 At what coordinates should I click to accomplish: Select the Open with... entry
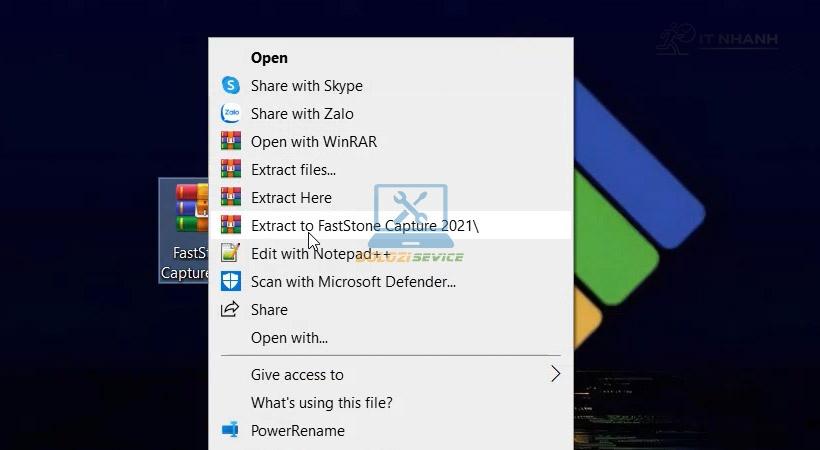[x=289, y=338]
